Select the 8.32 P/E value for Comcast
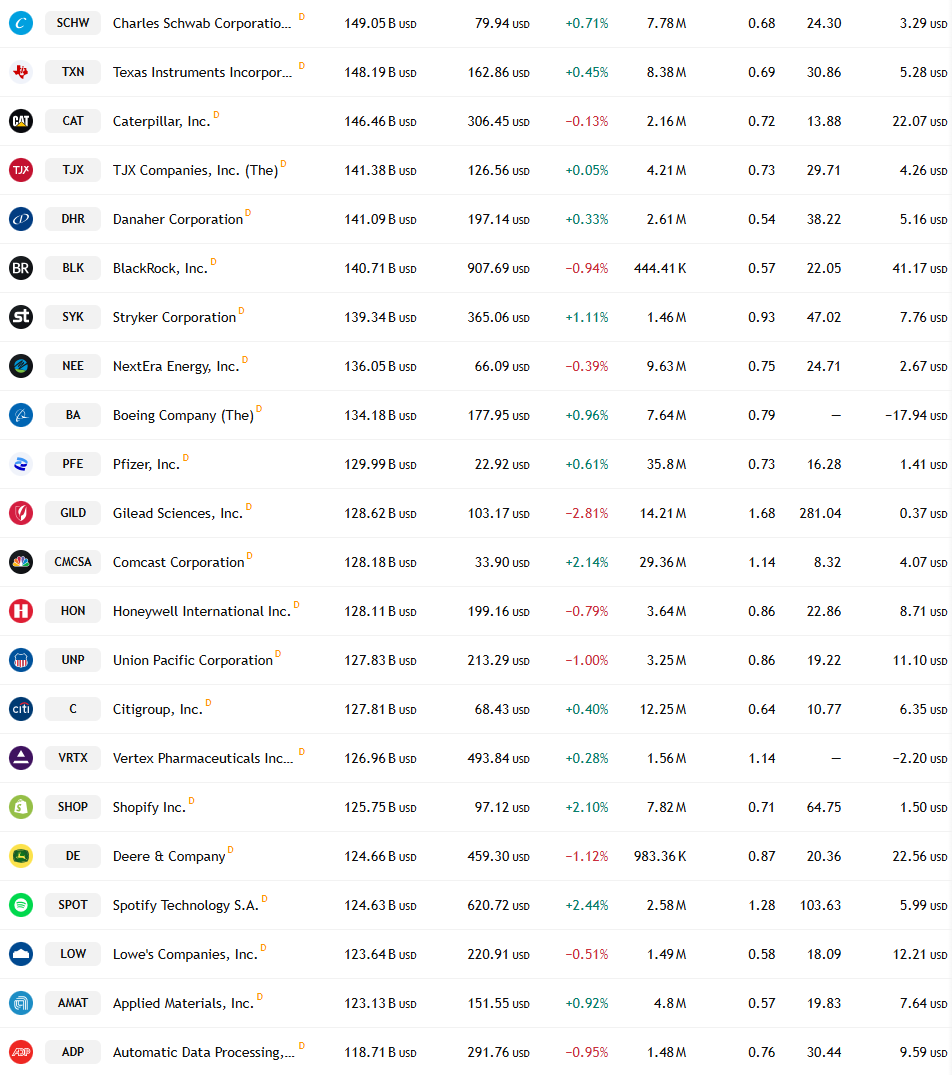 coord(827,562)
